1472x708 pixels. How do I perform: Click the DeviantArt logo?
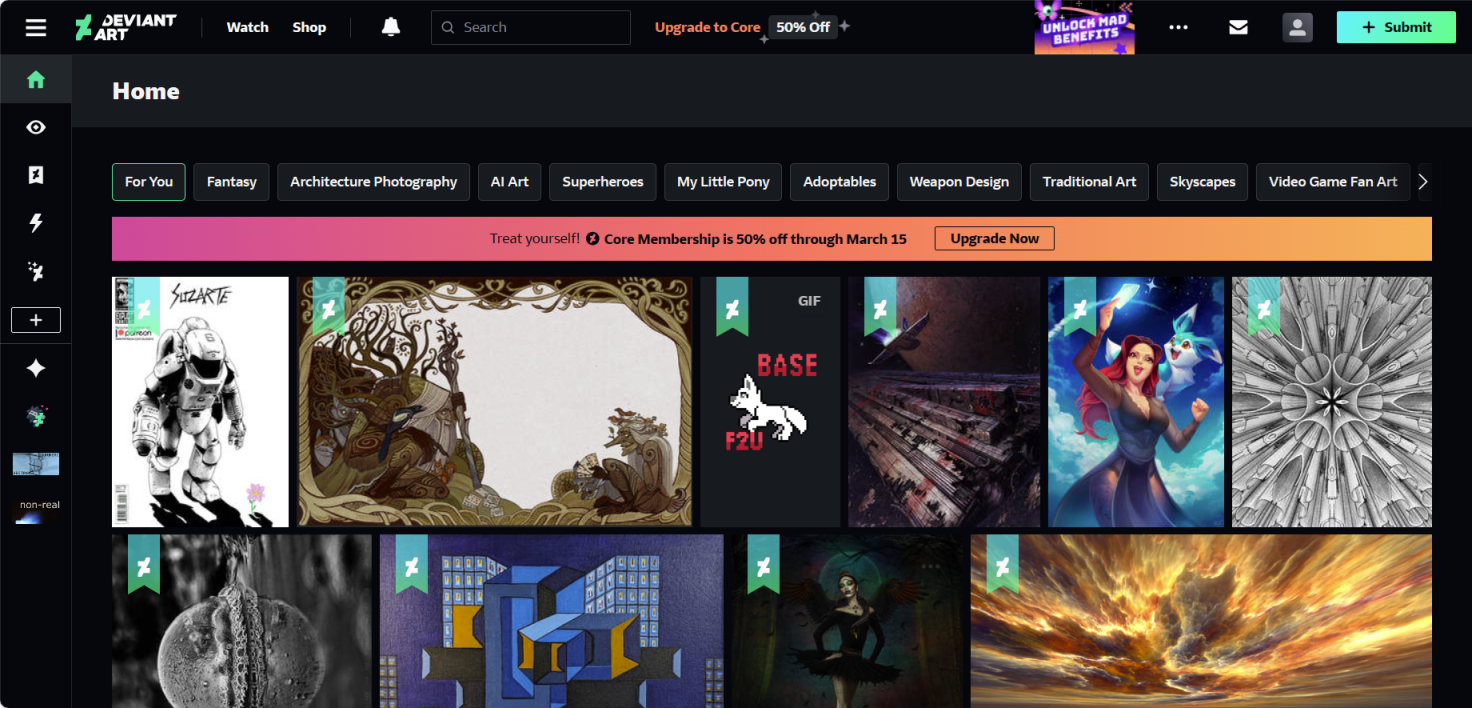click(126, 27)
